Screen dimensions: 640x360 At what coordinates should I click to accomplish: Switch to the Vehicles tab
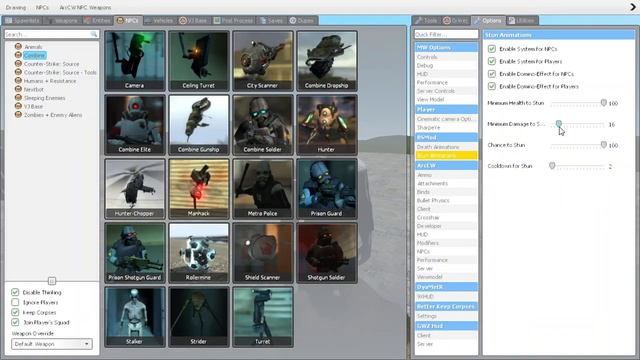click(159, 20)
